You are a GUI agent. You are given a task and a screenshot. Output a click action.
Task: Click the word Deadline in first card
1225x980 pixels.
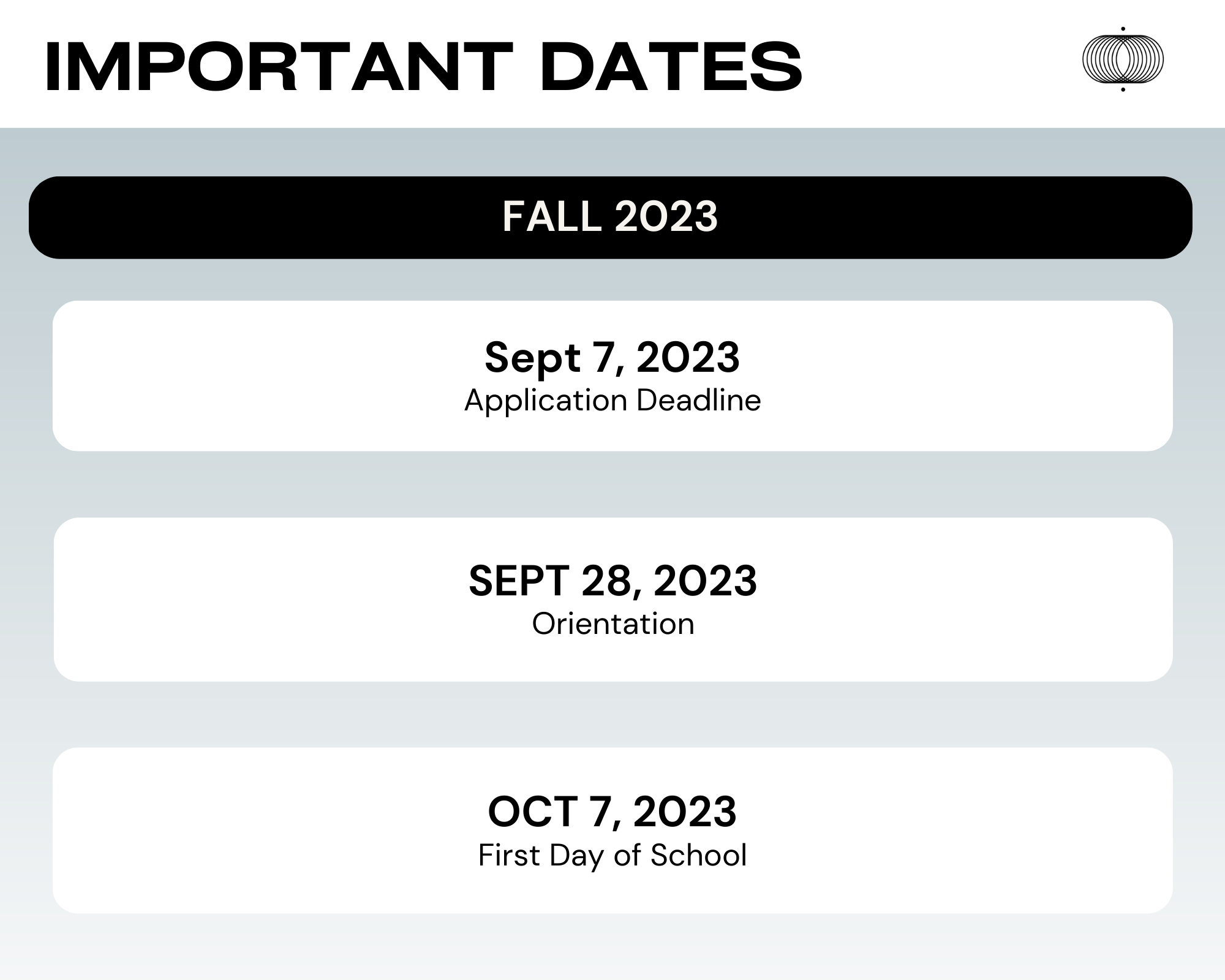click(x=699, y=401)
